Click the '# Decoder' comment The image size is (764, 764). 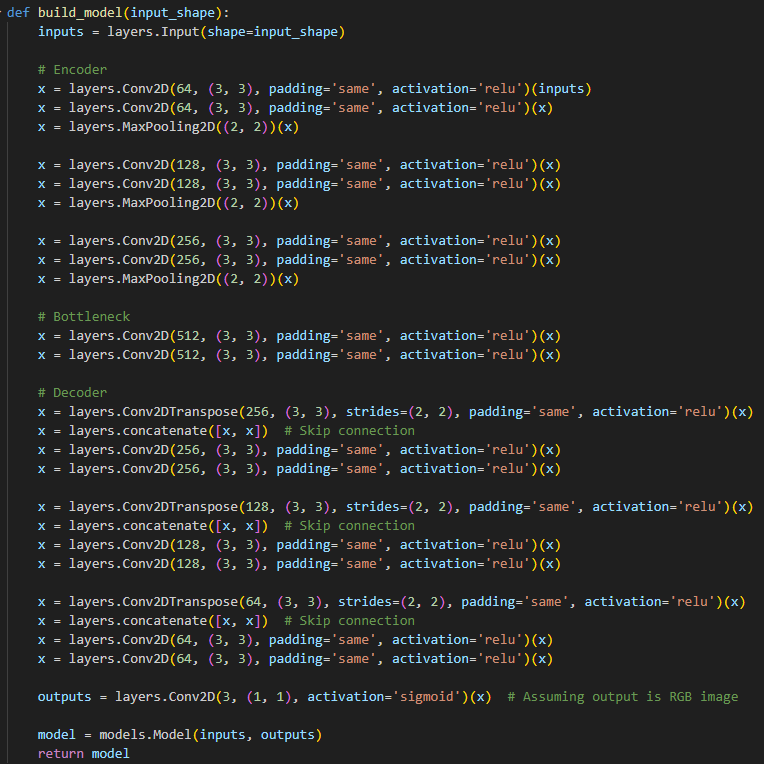pyautogui.click(x=73, y=393)
